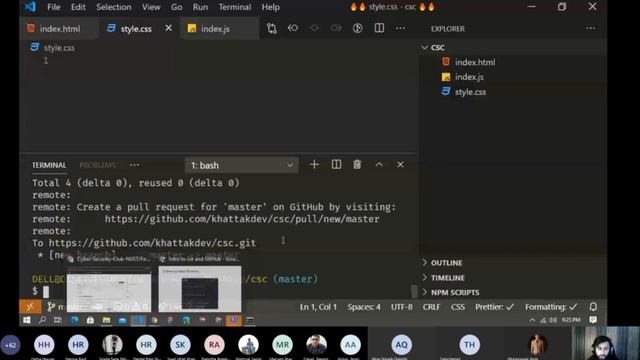Click the +62 more participants badge
The width and height of the screenshot is (640, 360).
tap(11, 345)
